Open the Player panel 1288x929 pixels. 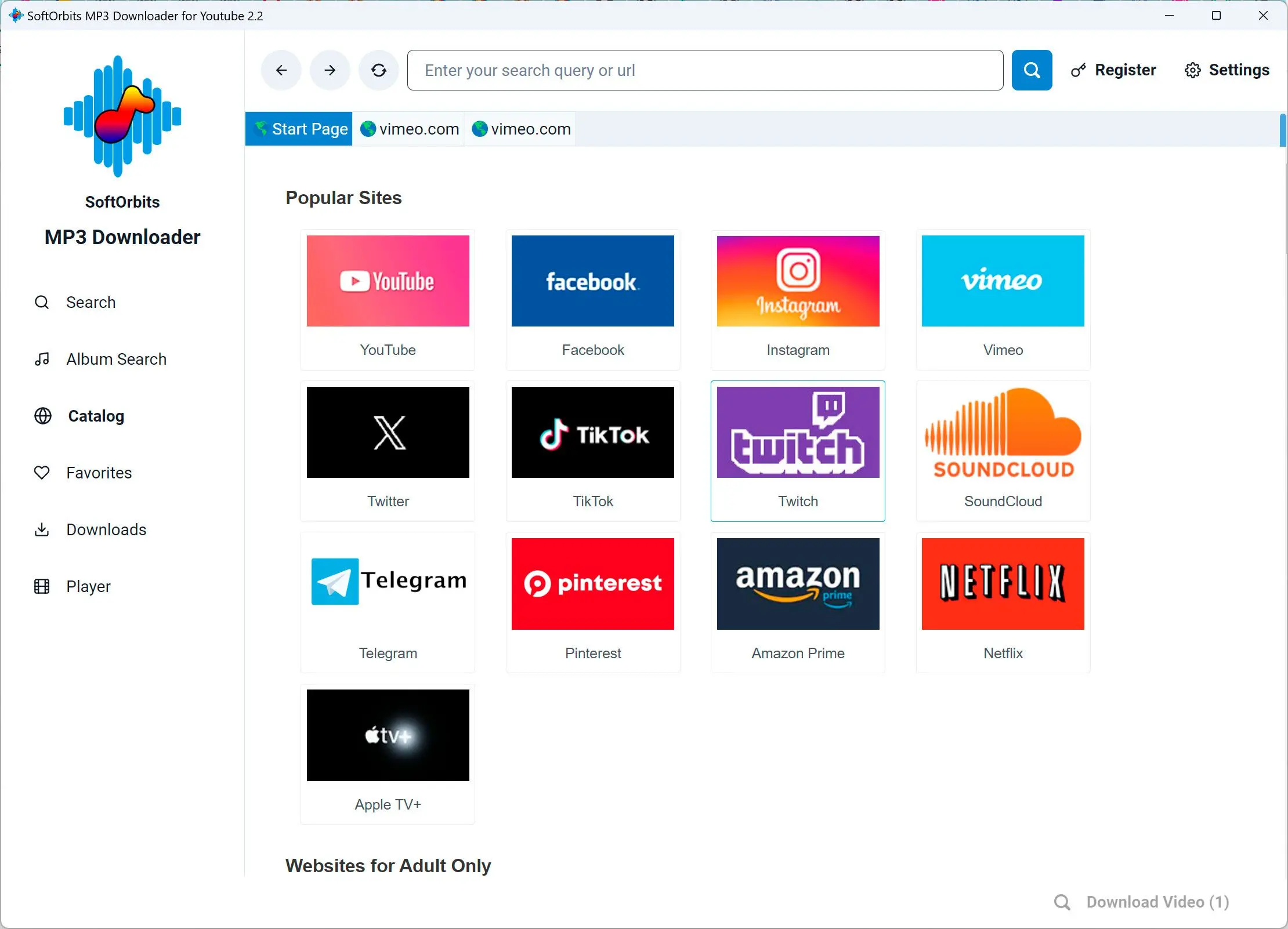pos(88,586)
